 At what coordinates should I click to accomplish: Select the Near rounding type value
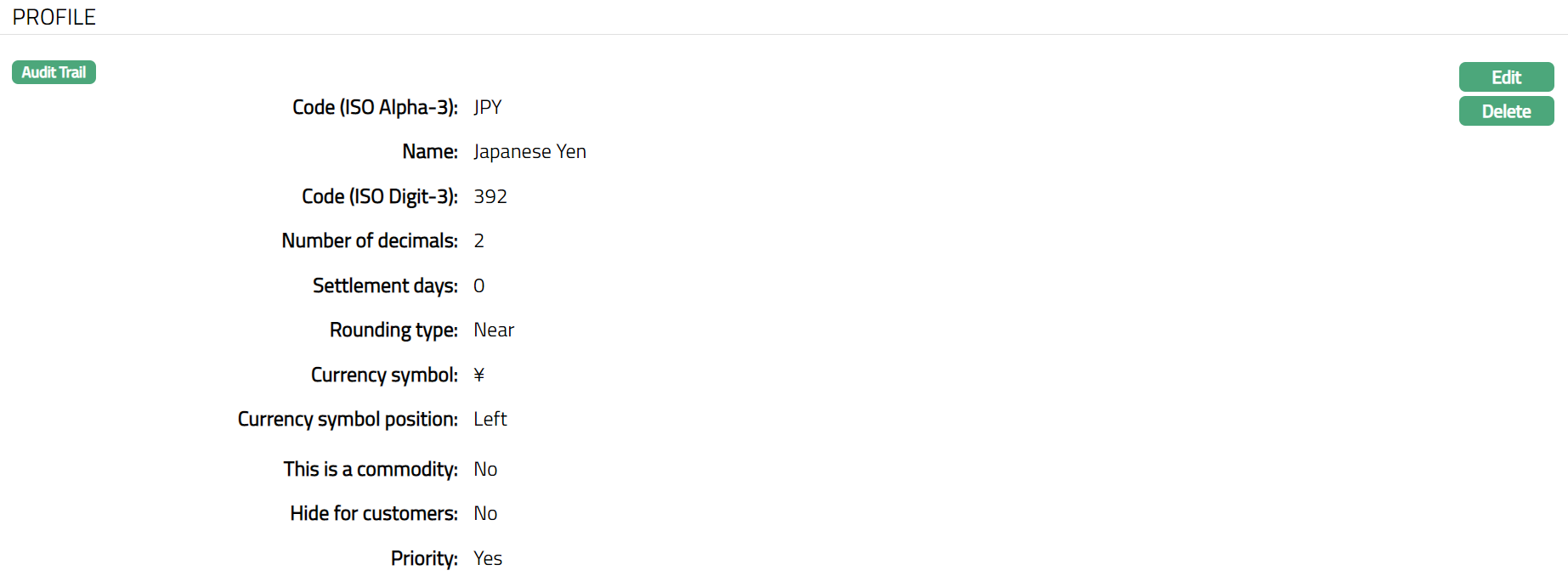494,330
